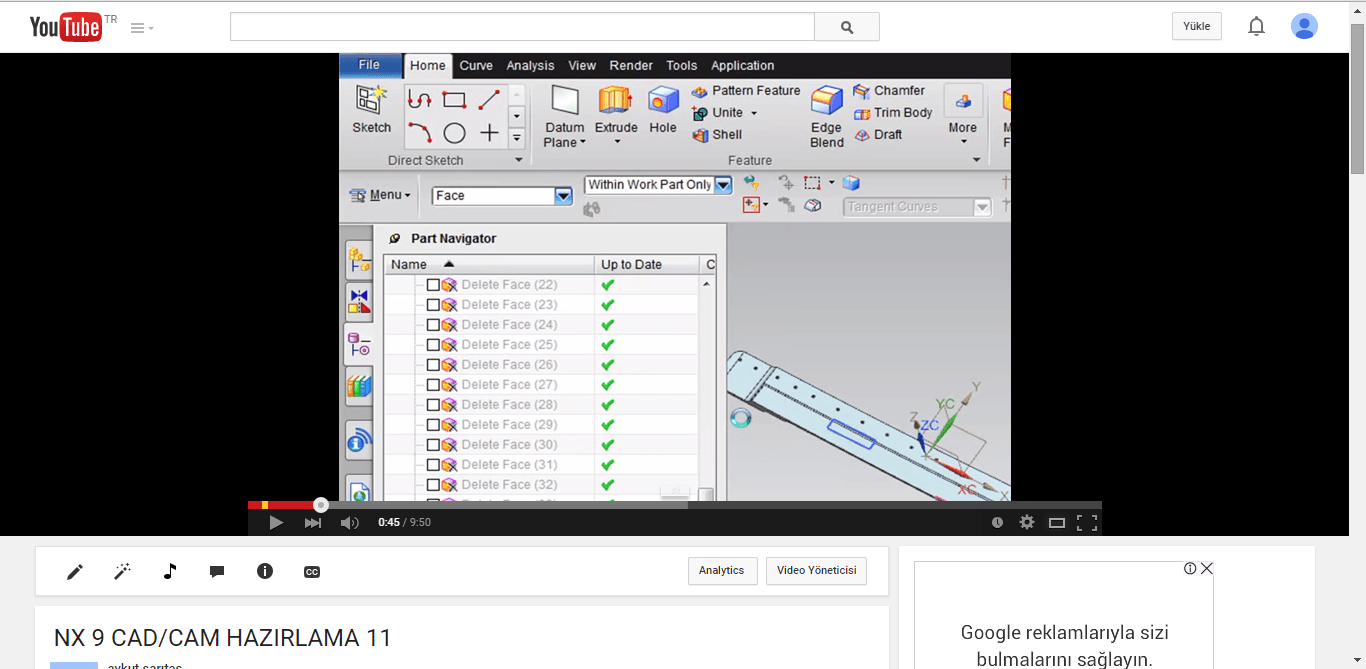1366x669 pixels.
Task: Expand the Direct Sketch group options
Action: point(518,160)
